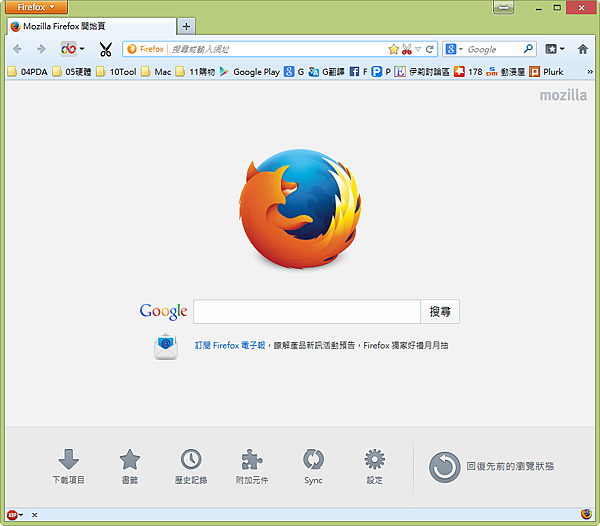Viewport: 600px width, 526px height.
Task: Click the red scissors icon in address bar
Action: pyautogui.click(x=406, y=49)
